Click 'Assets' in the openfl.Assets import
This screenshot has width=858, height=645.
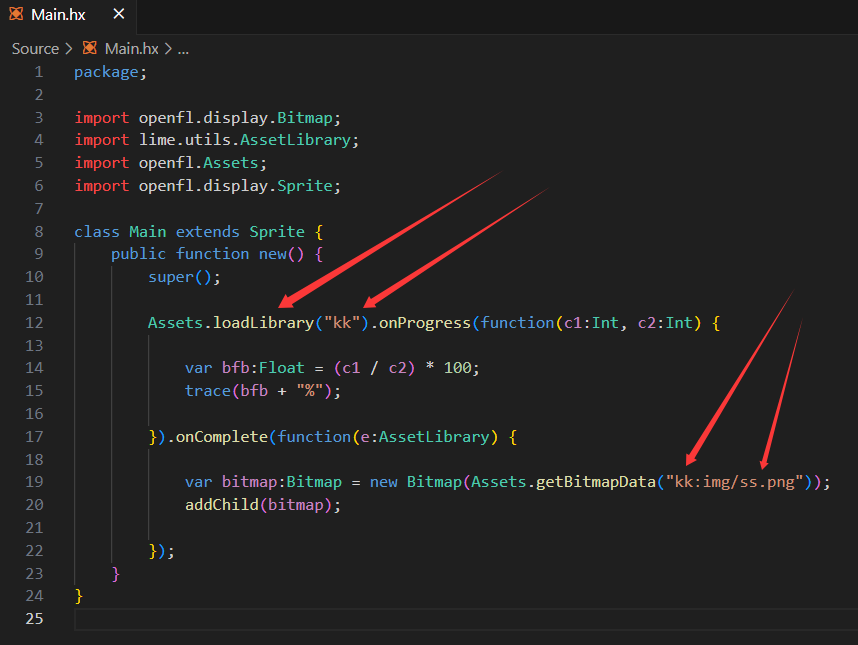231,163
